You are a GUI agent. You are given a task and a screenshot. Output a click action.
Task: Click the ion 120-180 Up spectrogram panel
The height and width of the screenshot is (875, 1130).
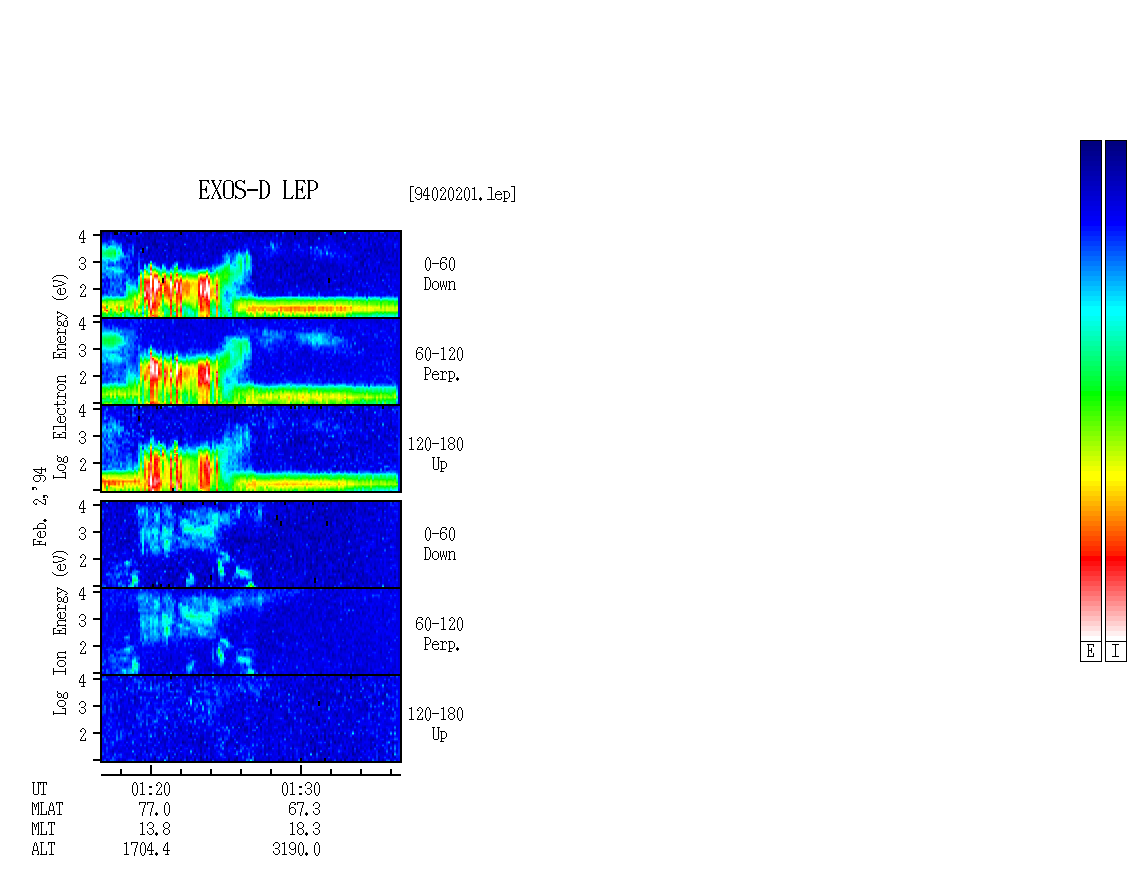click(251, 719)
